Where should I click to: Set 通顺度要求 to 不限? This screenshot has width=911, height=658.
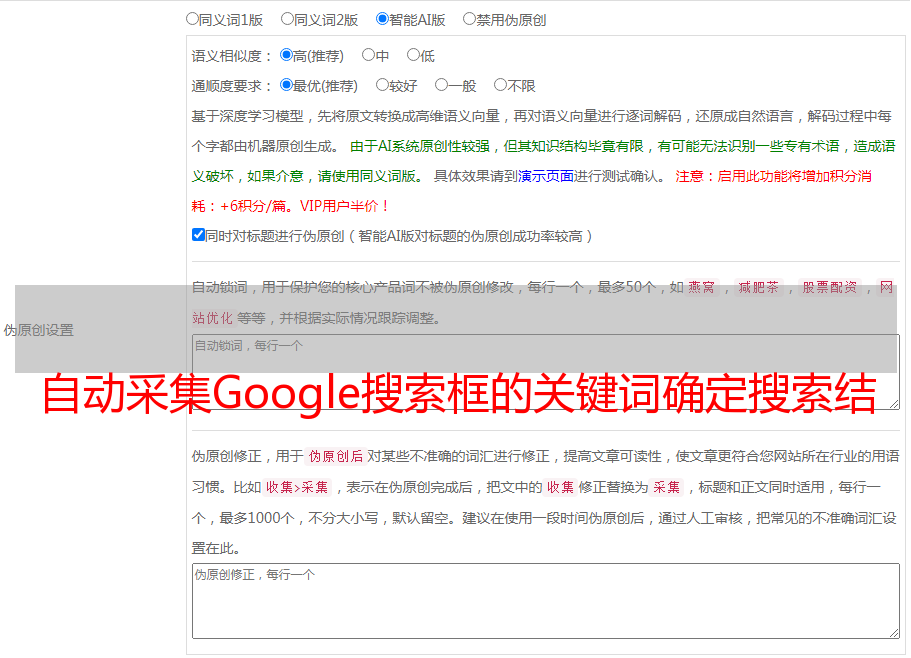pyautogui.click(x=500, y=85)
